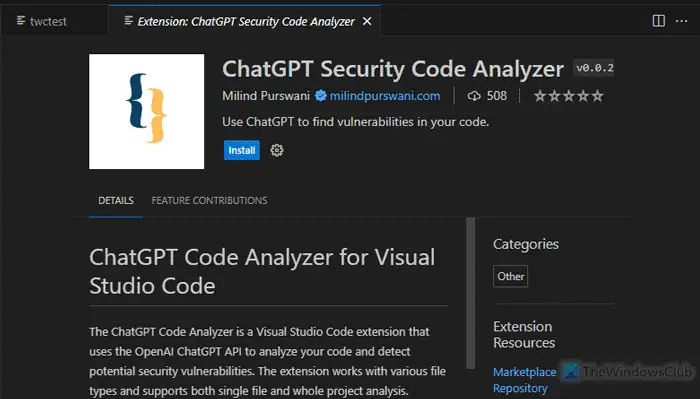Click the five-star rating
700x399 pixels.
569,96
